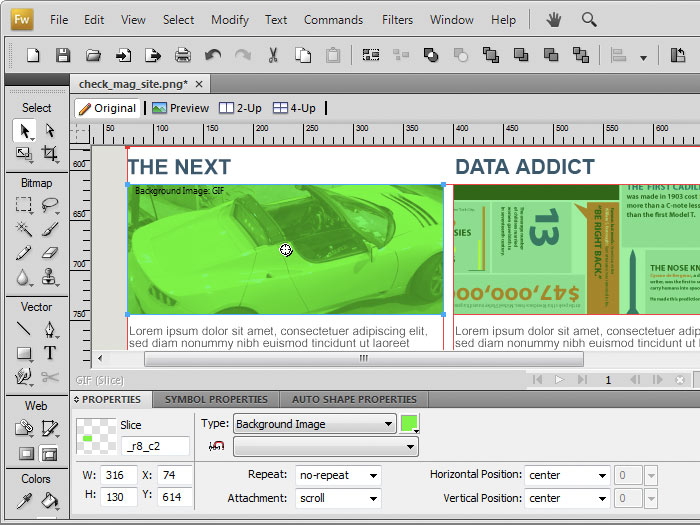
Task: Select the Slice tool in Web section
Action: click(49, 428)
